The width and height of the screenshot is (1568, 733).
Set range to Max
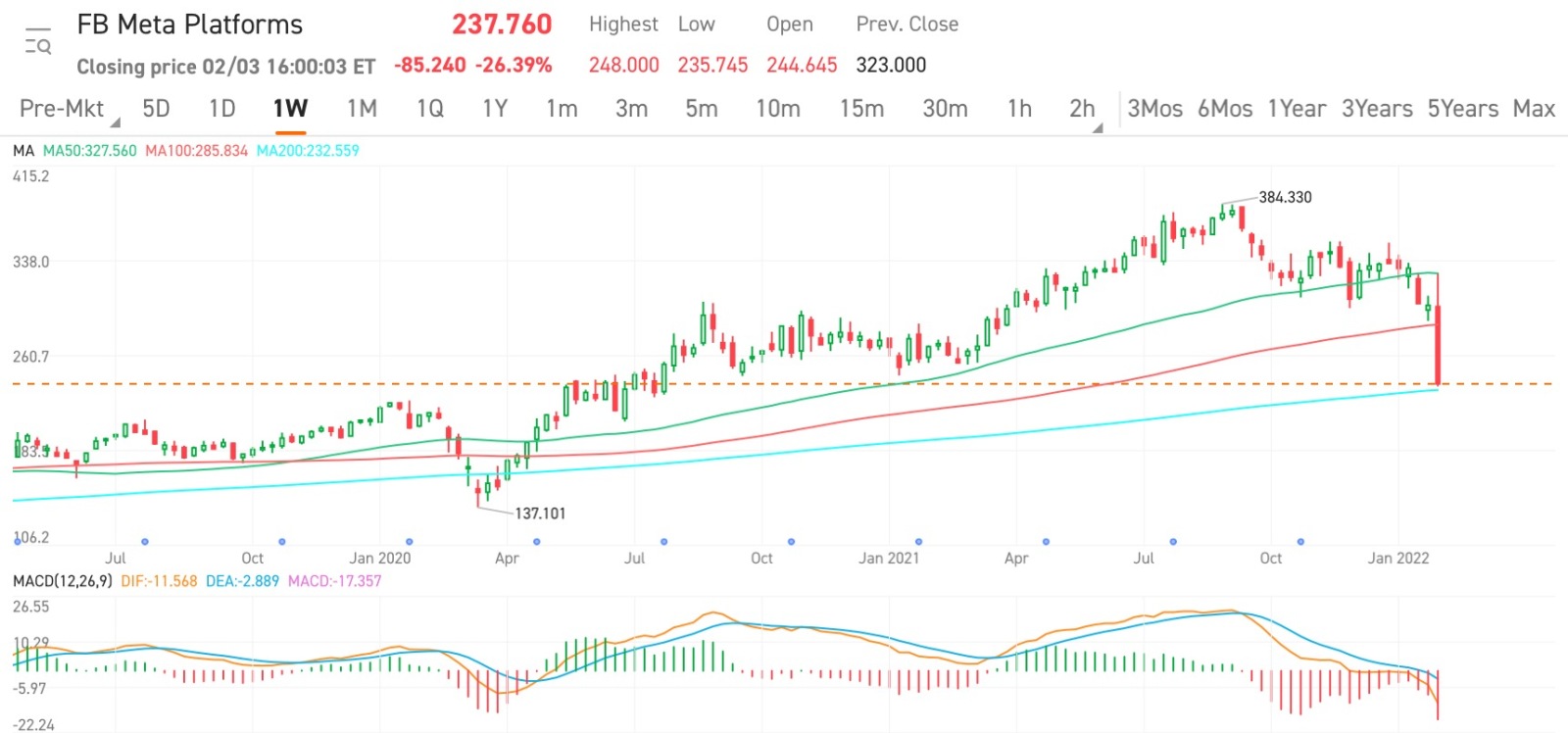click(1534, 109)
